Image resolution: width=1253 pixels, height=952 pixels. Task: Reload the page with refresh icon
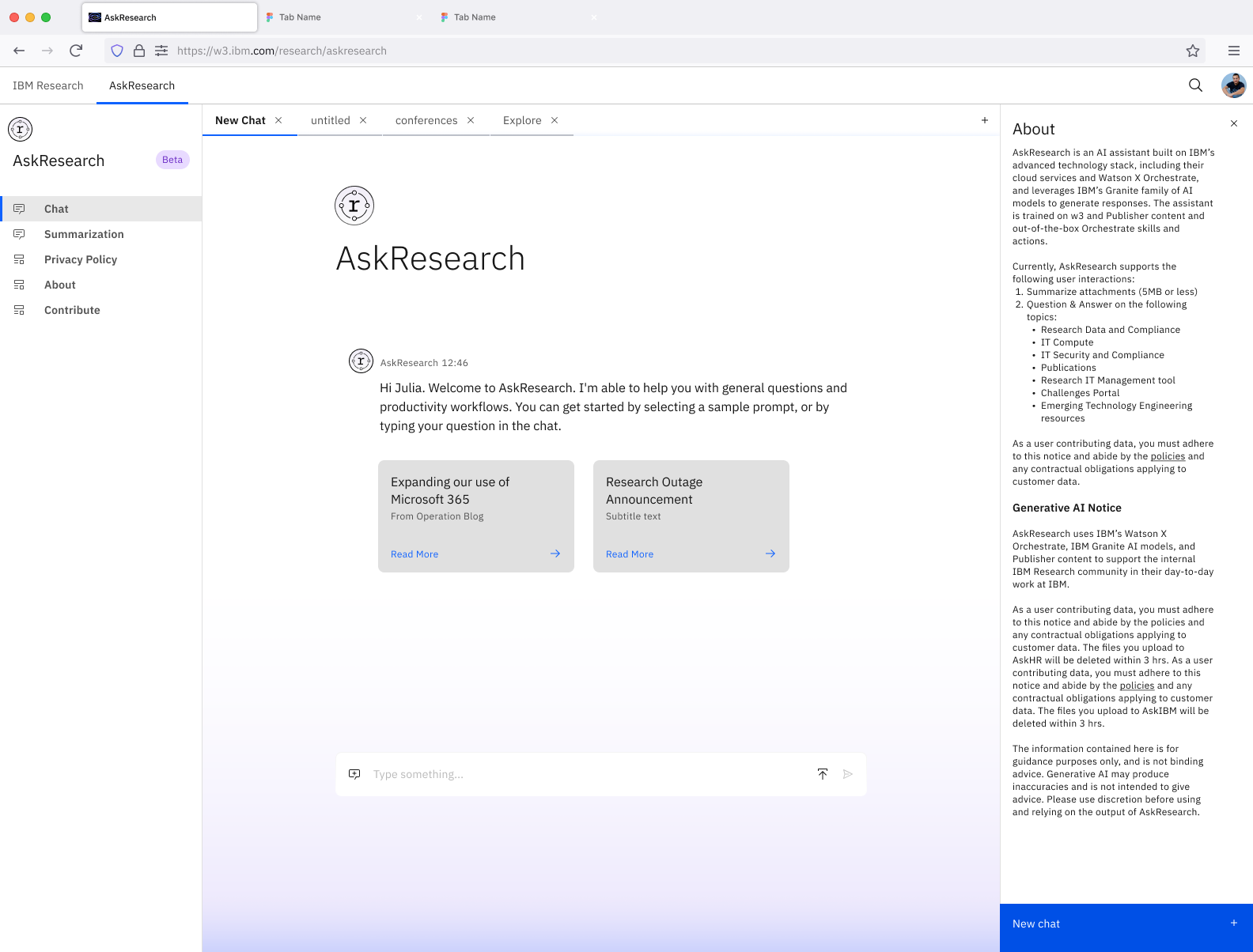tap(76, 51)
